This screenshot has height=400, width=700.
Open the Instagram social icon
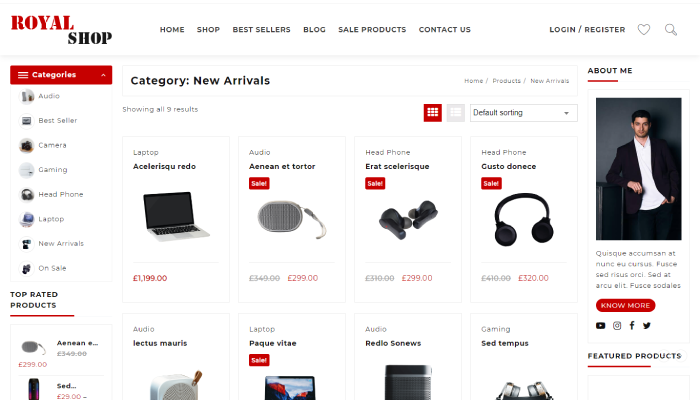click(x=617, y=325)
